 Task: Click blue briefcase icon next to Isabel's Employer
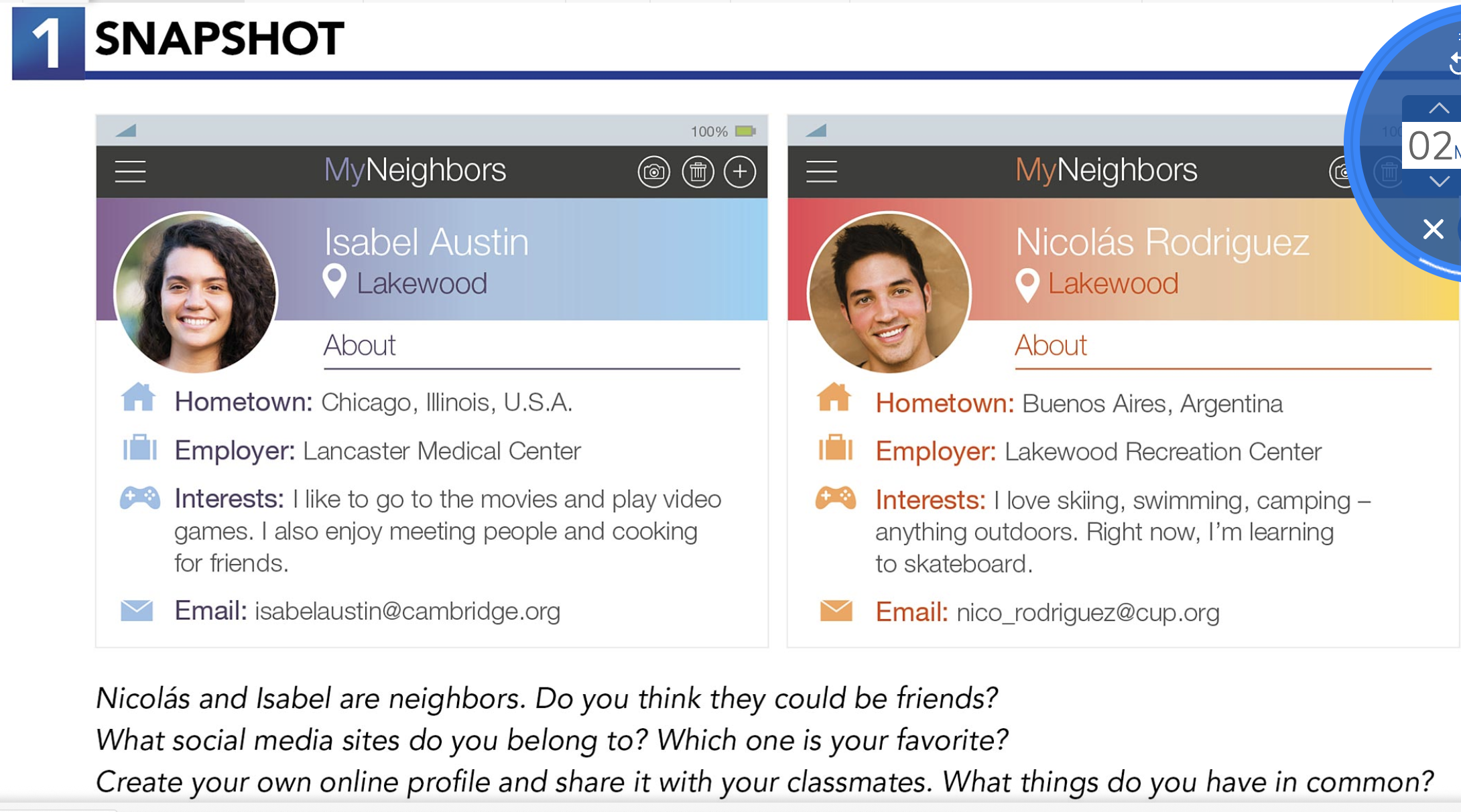[x=139, y=448]
